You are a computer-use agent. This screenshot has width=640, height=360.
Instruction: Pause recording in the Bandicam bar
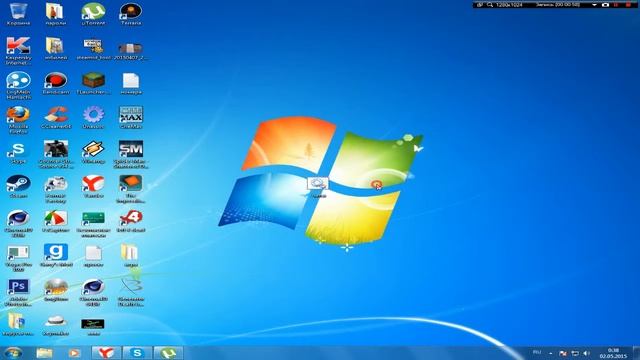(x=617, y=5)
